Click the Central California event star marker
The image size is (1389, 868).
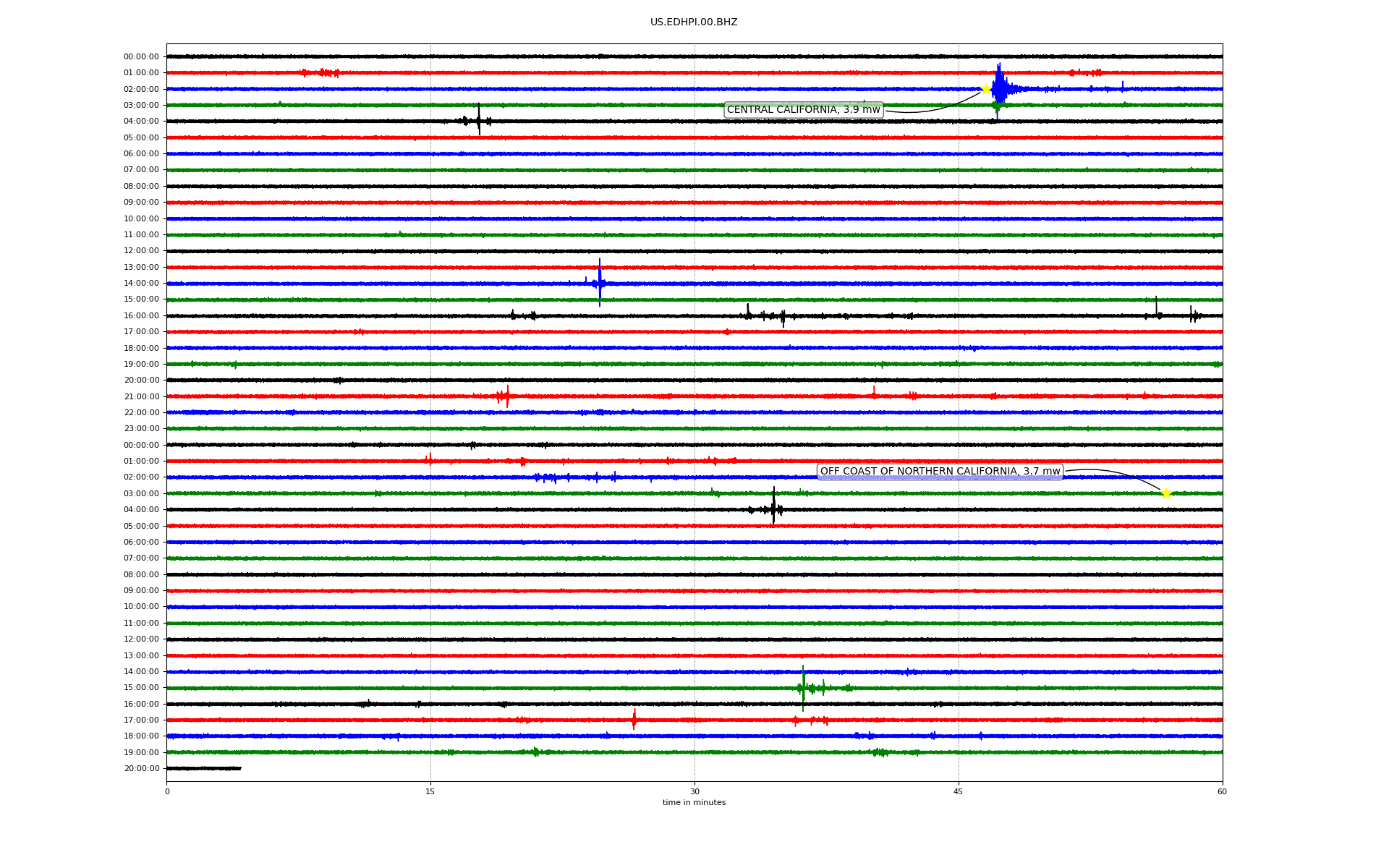point(985,89)
